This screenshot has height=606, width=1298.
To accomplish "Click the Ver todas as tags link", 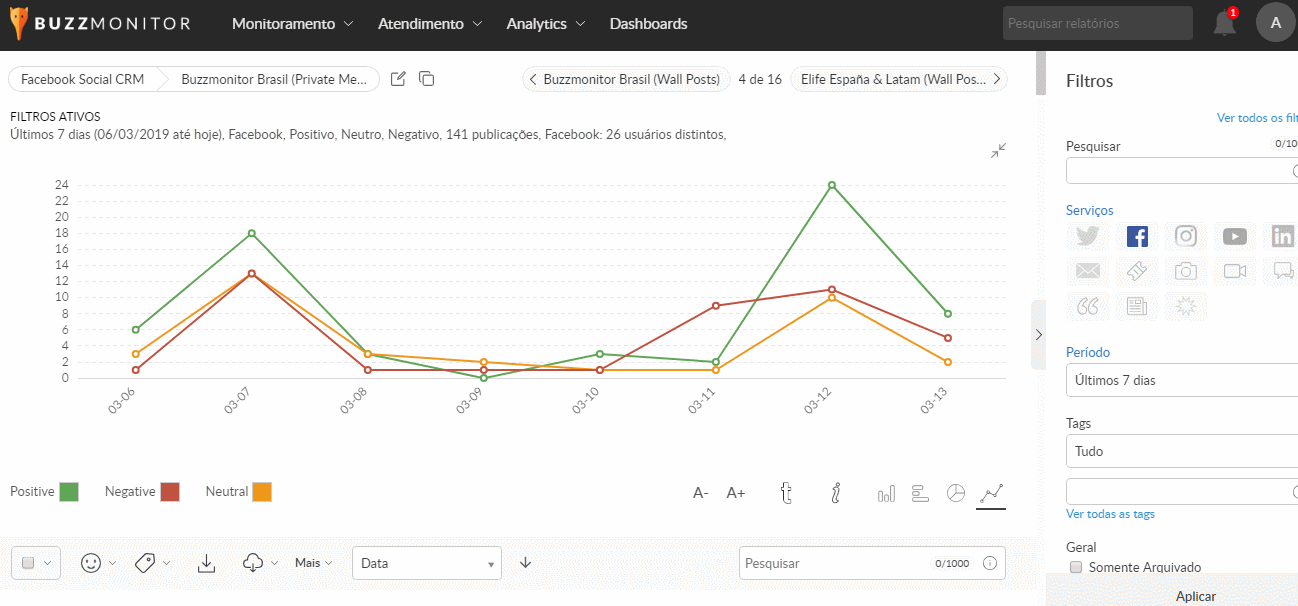I will click(1110, 514).
